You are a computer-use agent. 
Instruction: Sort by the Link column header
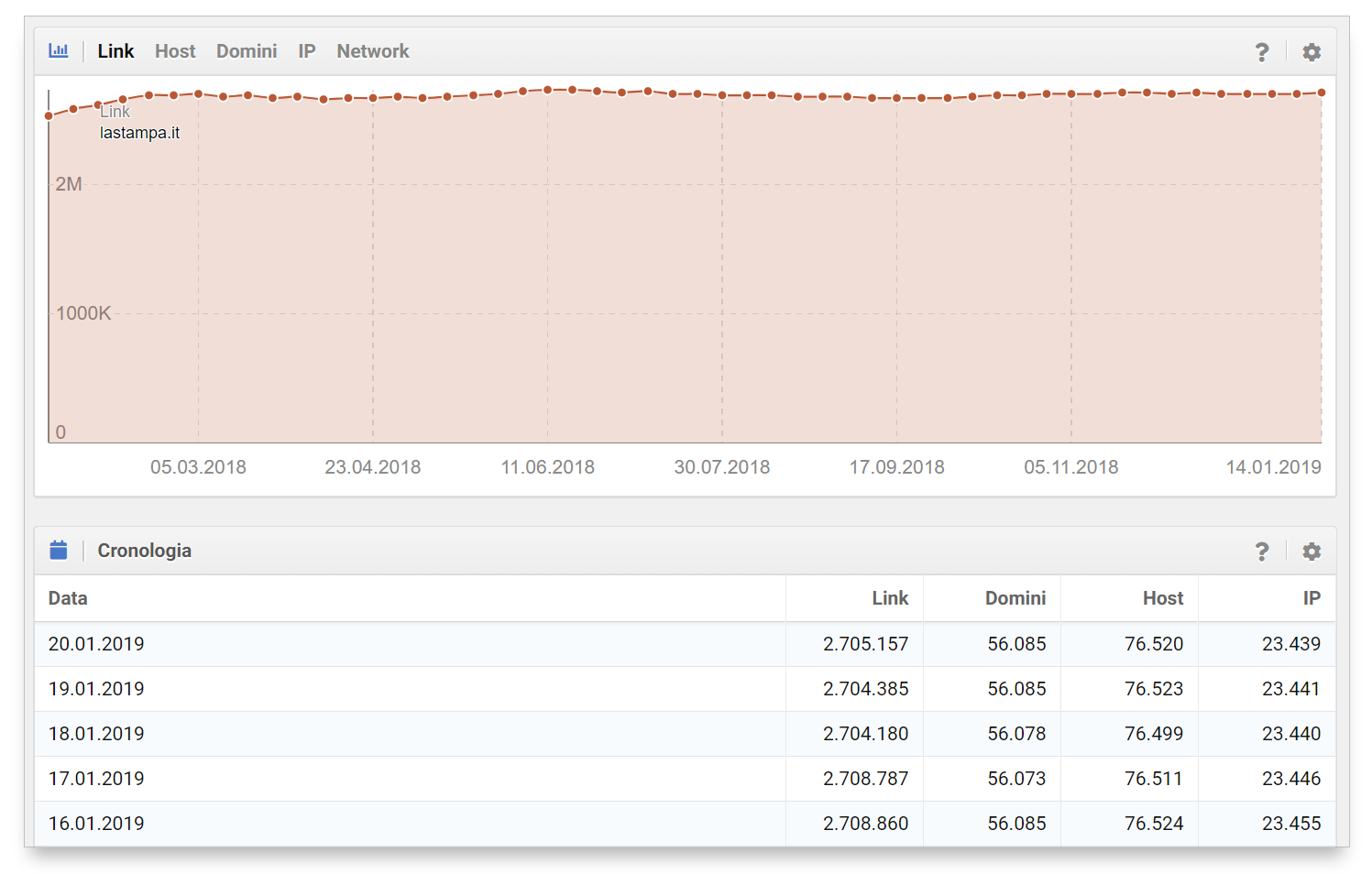click(889, 598)
